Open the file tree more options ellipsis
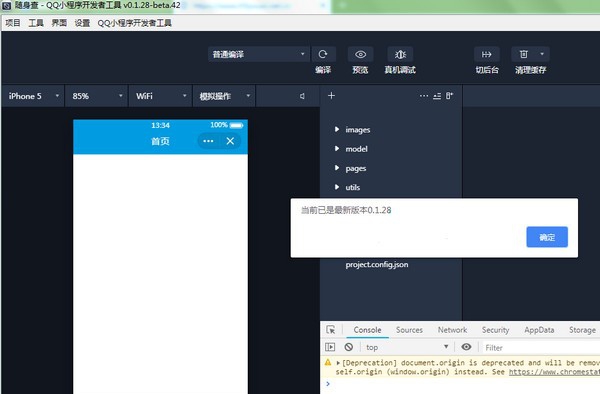This screenshot has height=394, width=600. tap(424, 96)
